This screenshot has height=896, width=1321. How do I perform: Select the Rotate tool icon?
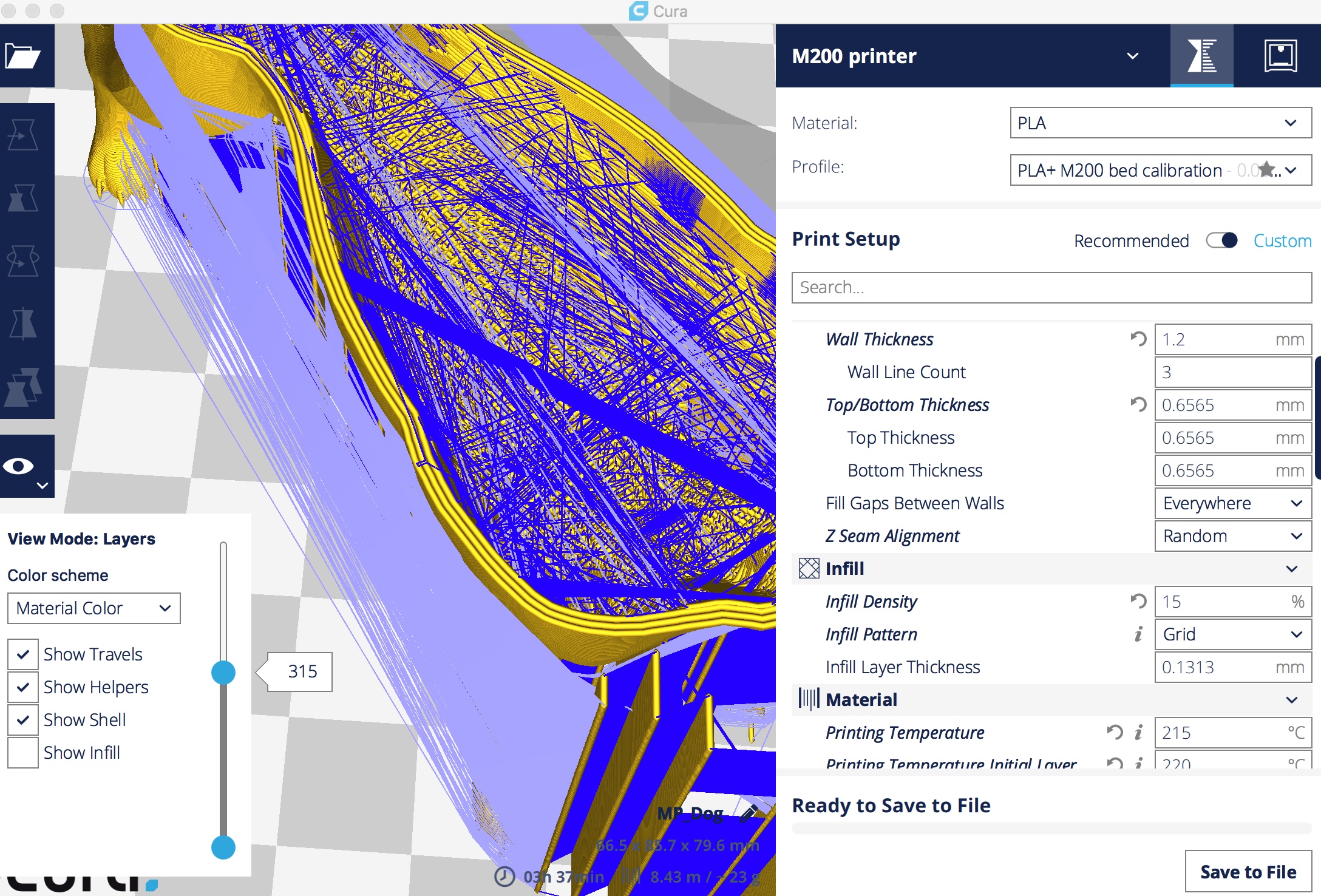tap(23, 261)
